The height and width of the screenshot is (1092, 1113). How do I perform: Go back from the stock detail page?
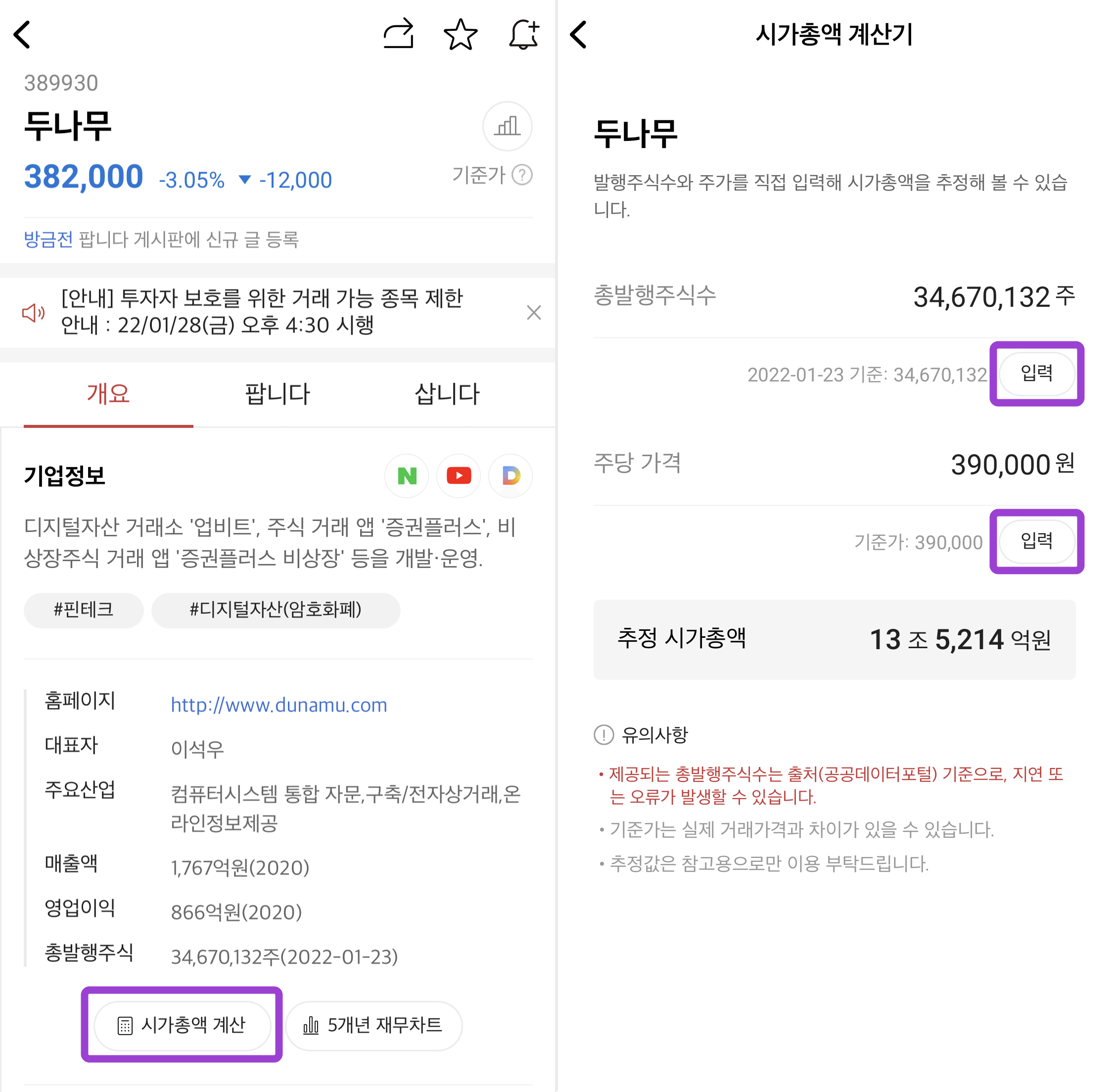click(x=22, y=35)
